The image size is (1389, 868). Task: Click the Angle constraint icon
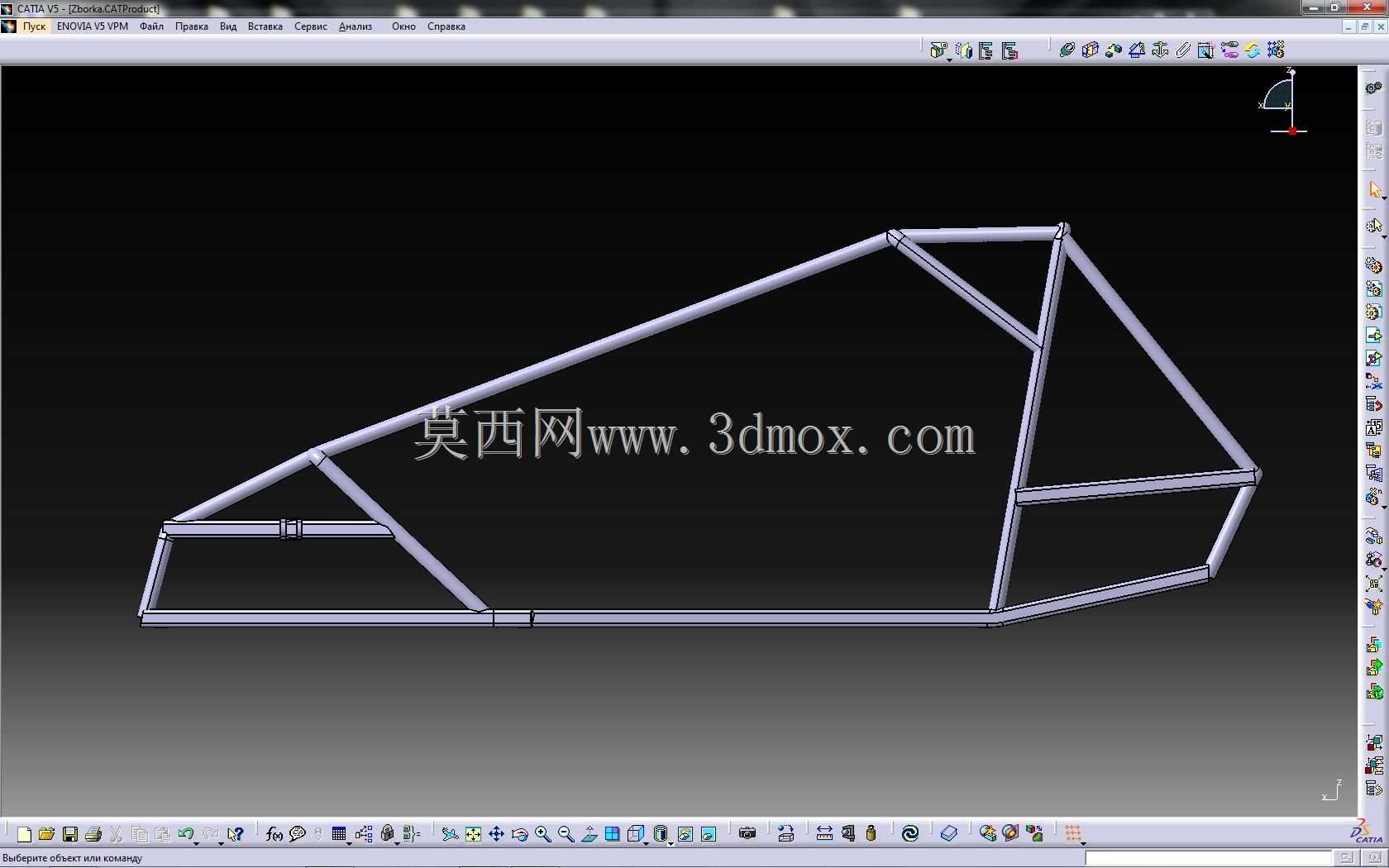point(1137,50)
